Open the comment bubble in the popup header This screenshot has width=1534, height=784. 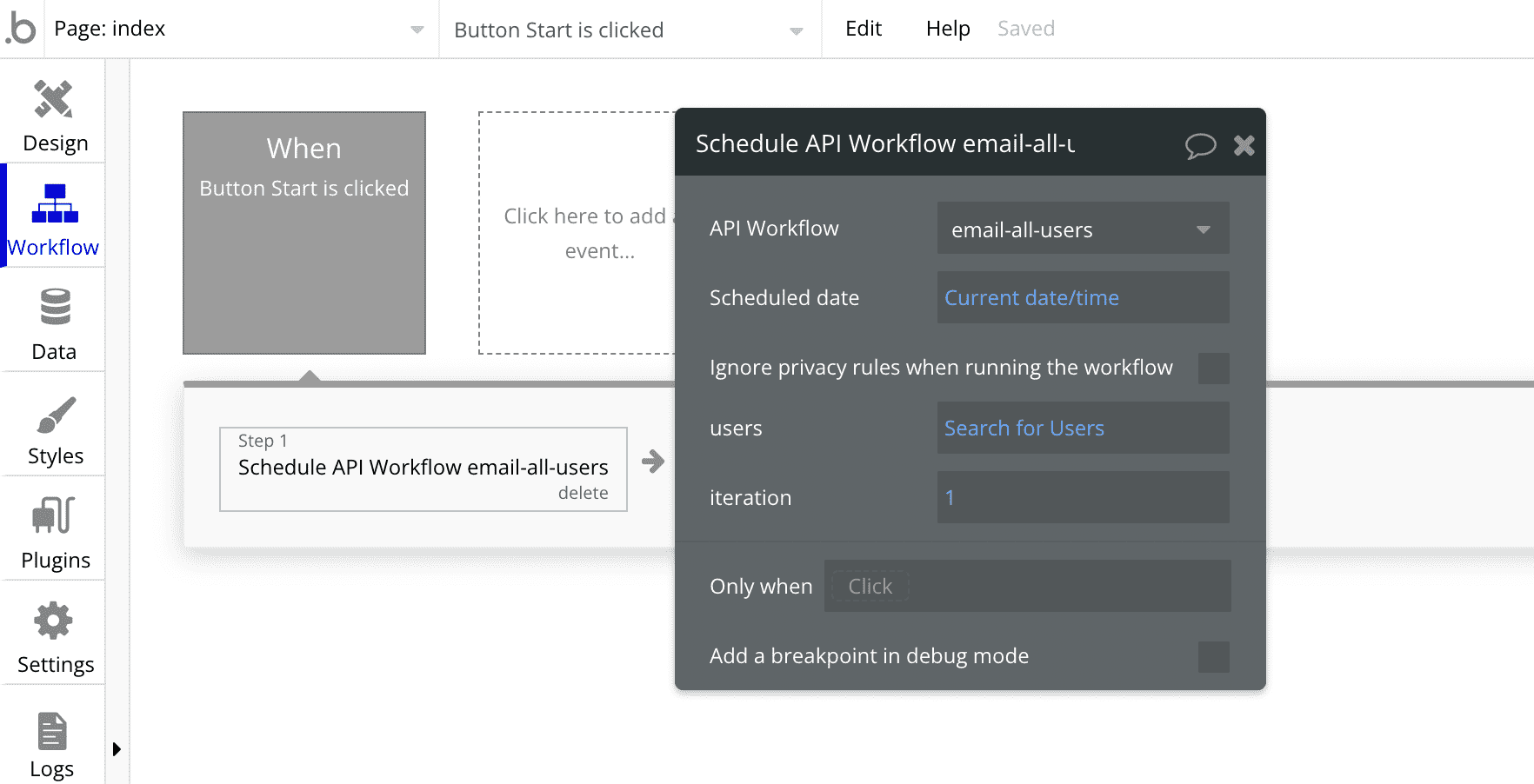point(1202,146)
